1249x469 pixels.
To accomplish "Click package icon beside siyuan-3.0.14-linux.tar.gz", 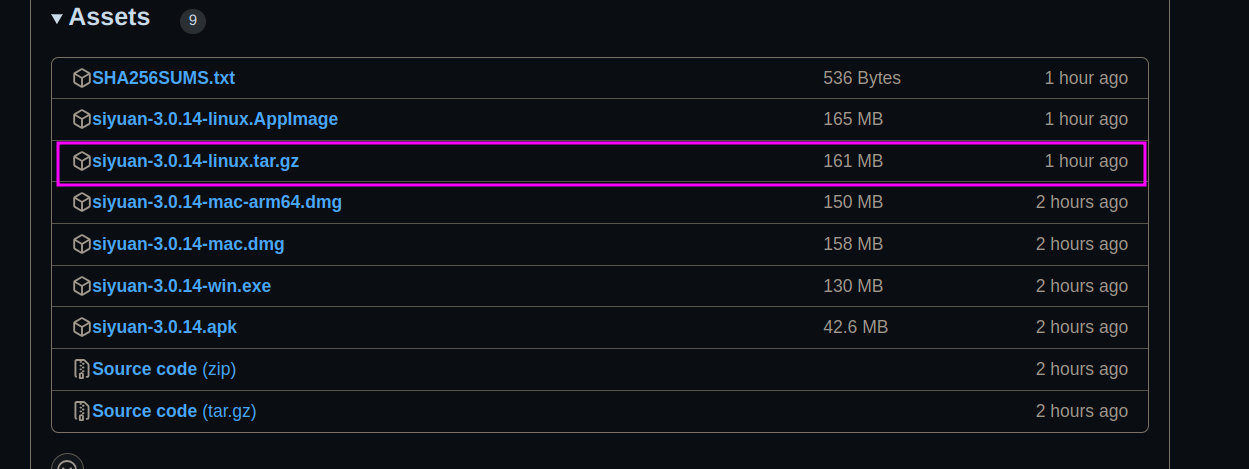I will [81, 161].
